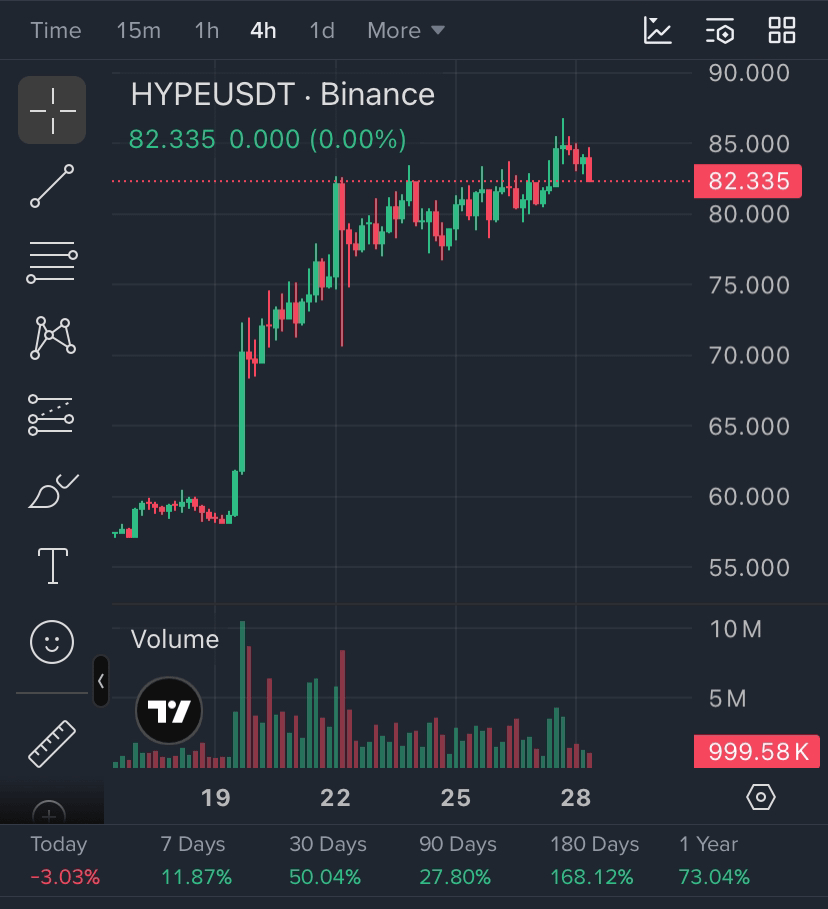Click the 55.000 price axis label
Image resolution: width=828 pixels, height=909 pixels.
pos(749,568)
